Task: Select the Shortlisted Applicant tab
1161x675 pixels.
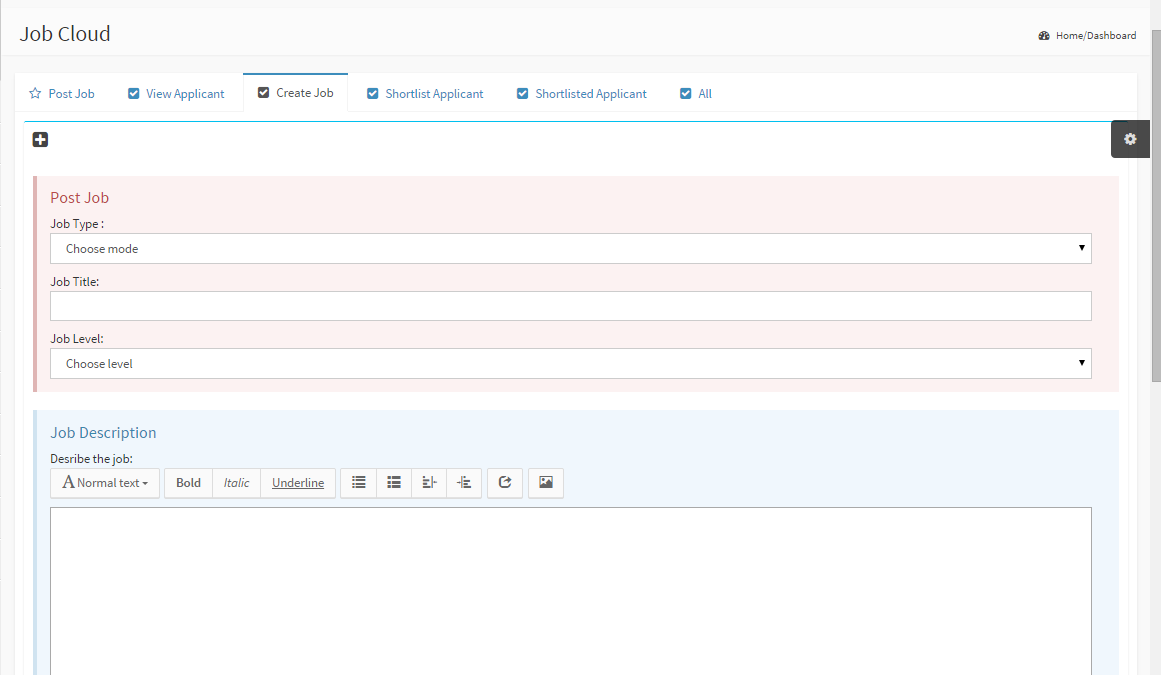Action: pyautogui.click(x=582, y=94)
